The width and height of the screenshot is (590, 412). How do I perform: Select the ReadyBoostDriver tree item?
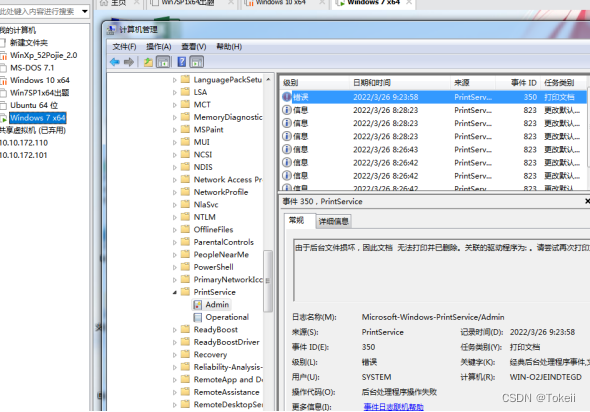click(227, 342)
